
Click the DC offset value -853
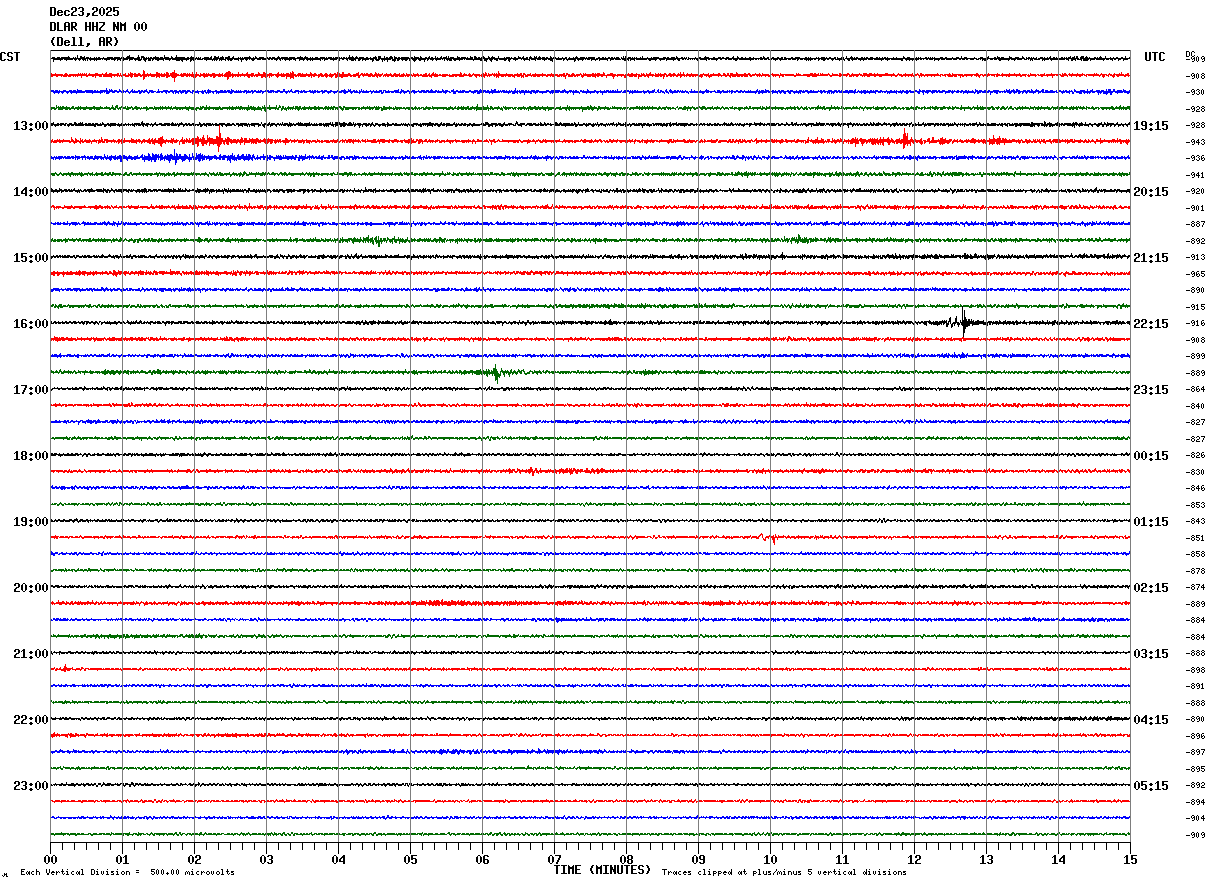tap(1196, 505)
